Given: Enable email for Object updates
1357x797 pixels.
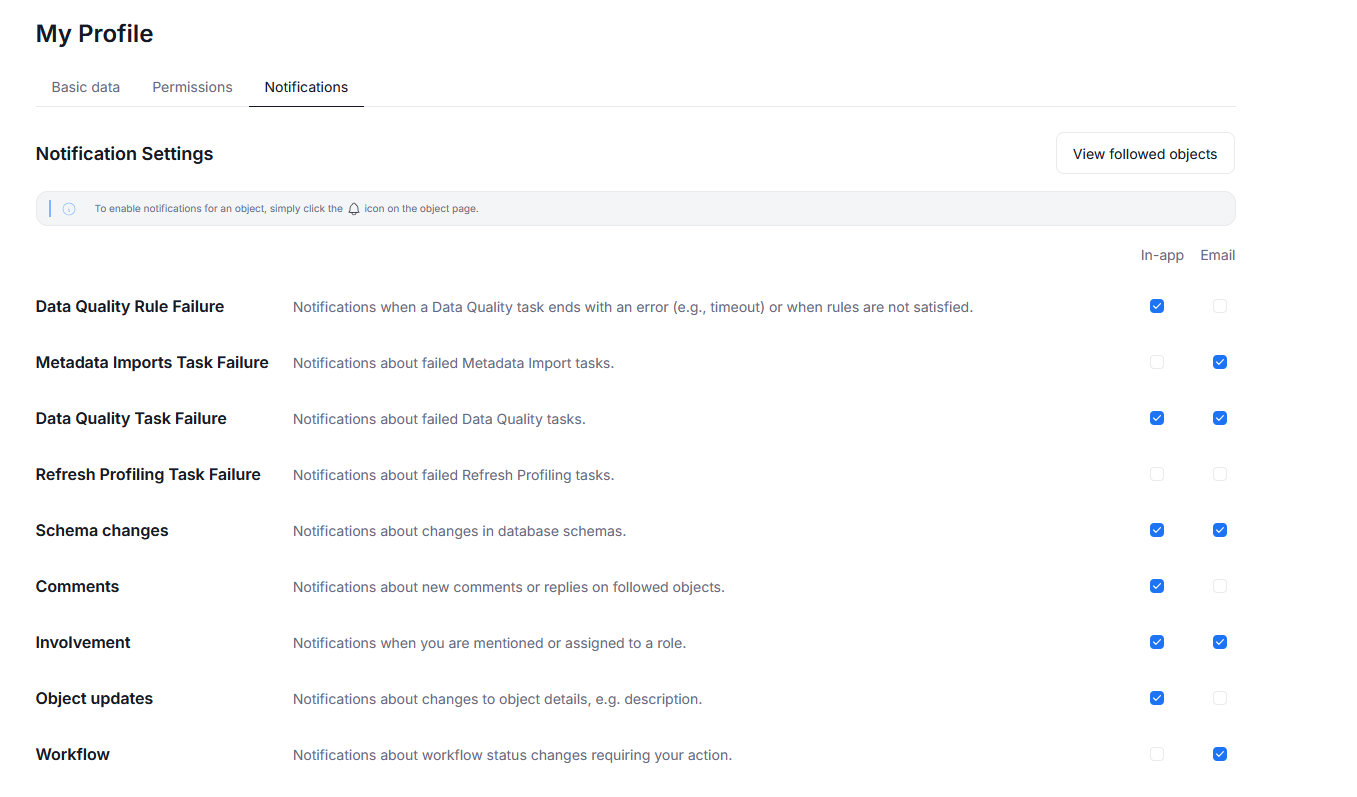Looking at the screenshot, I should tap(1220, 698).
